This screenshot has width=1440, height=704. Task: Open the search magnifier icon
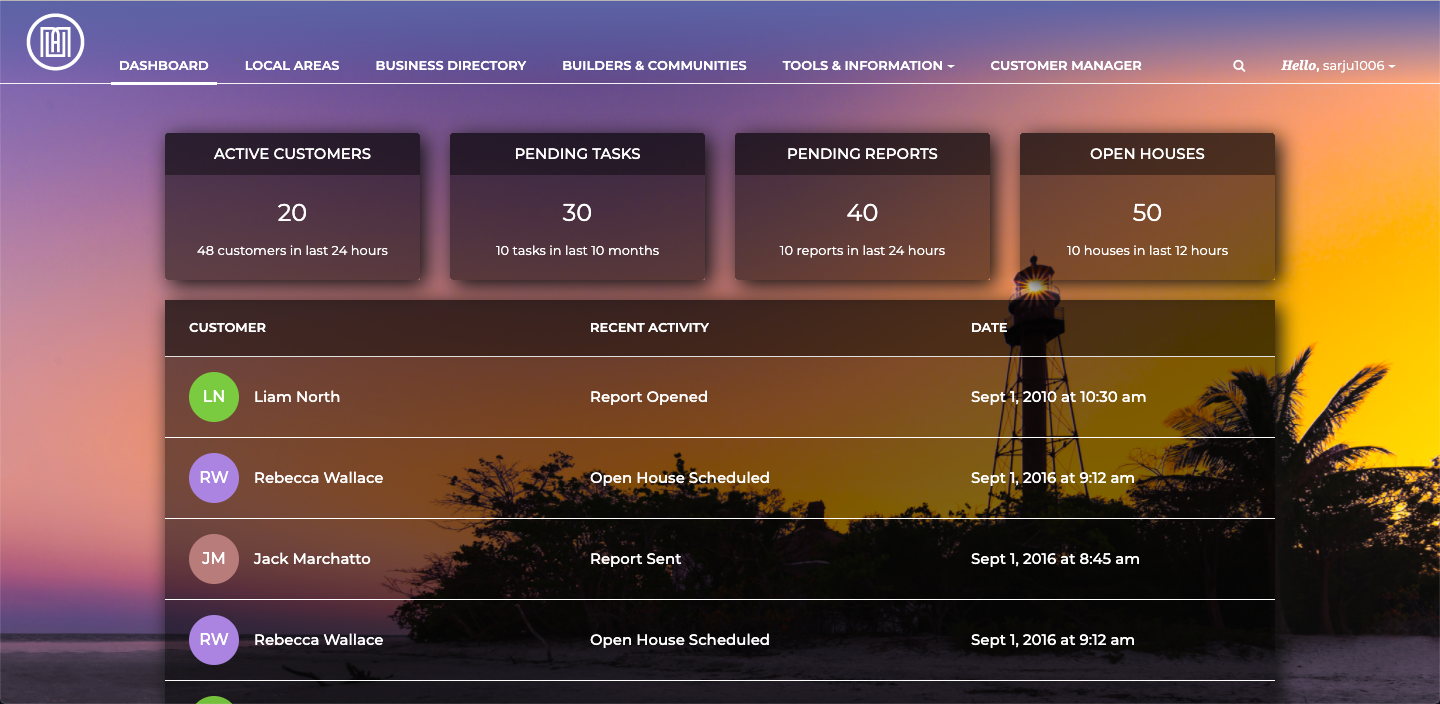pyautogui.click(x=1239, y=66)
